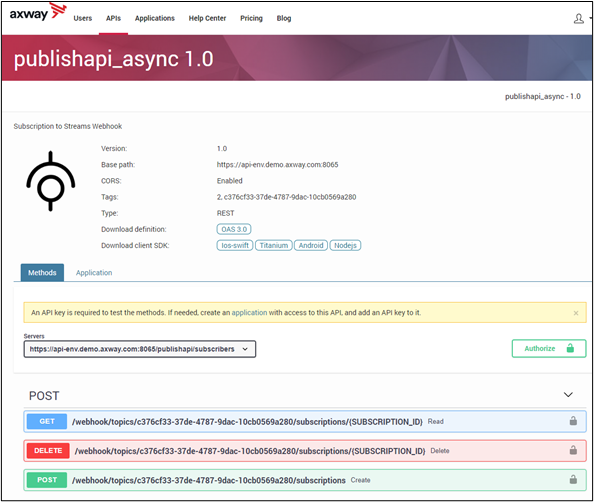
Task: Click Subscription to Streams Webhook description
Action: (68, 126)
